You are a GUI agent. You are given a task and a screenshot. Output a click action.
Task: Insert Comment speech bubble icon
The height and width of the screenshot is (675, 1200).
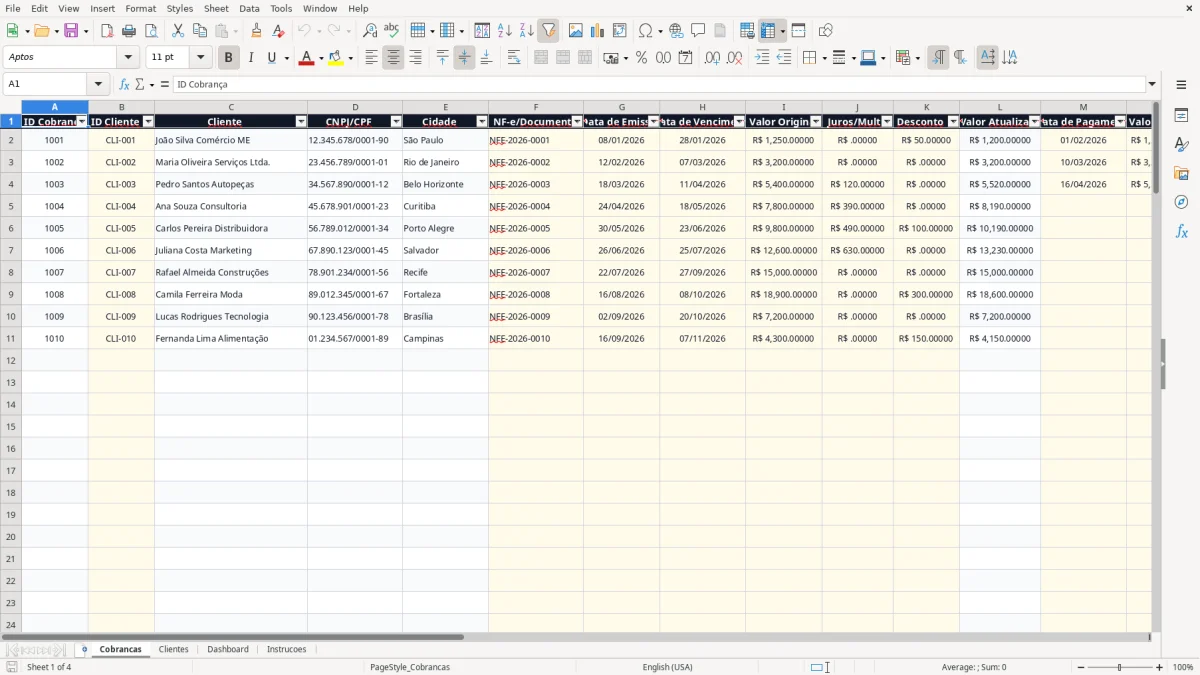pyautogui.click(x=698, y=31)
